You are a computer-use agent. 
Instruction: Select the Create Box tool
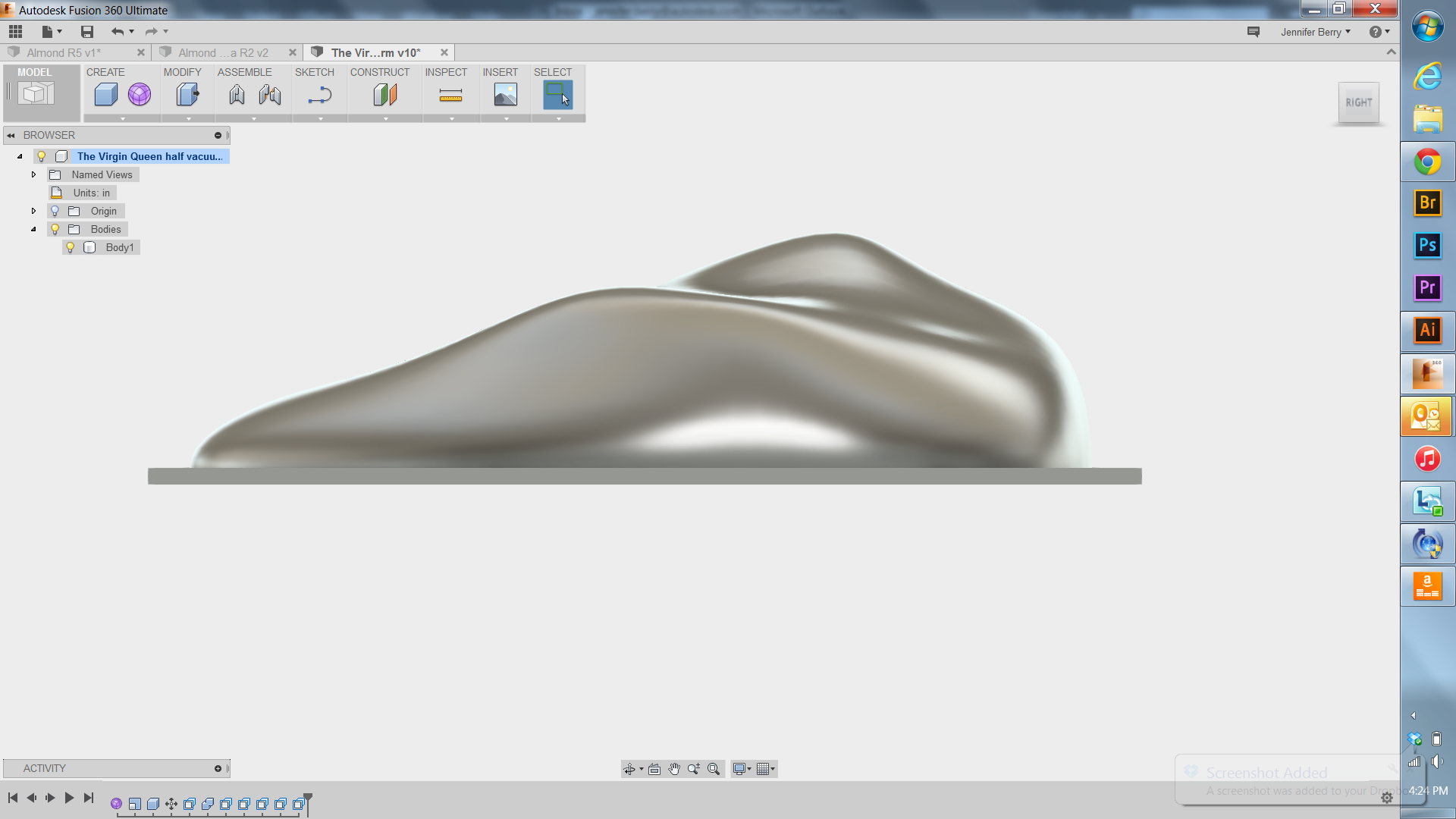coord(106,95)
